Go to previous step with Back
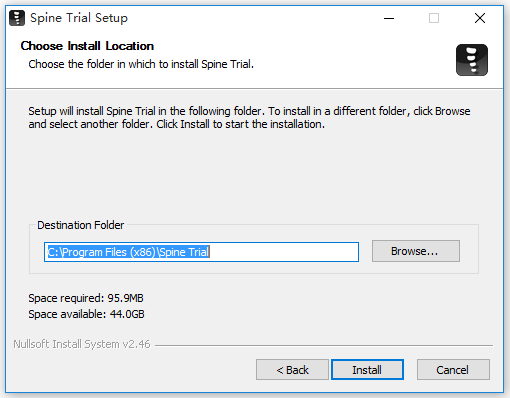The height and width of the screenshot is (398, 510). point(292,370)
